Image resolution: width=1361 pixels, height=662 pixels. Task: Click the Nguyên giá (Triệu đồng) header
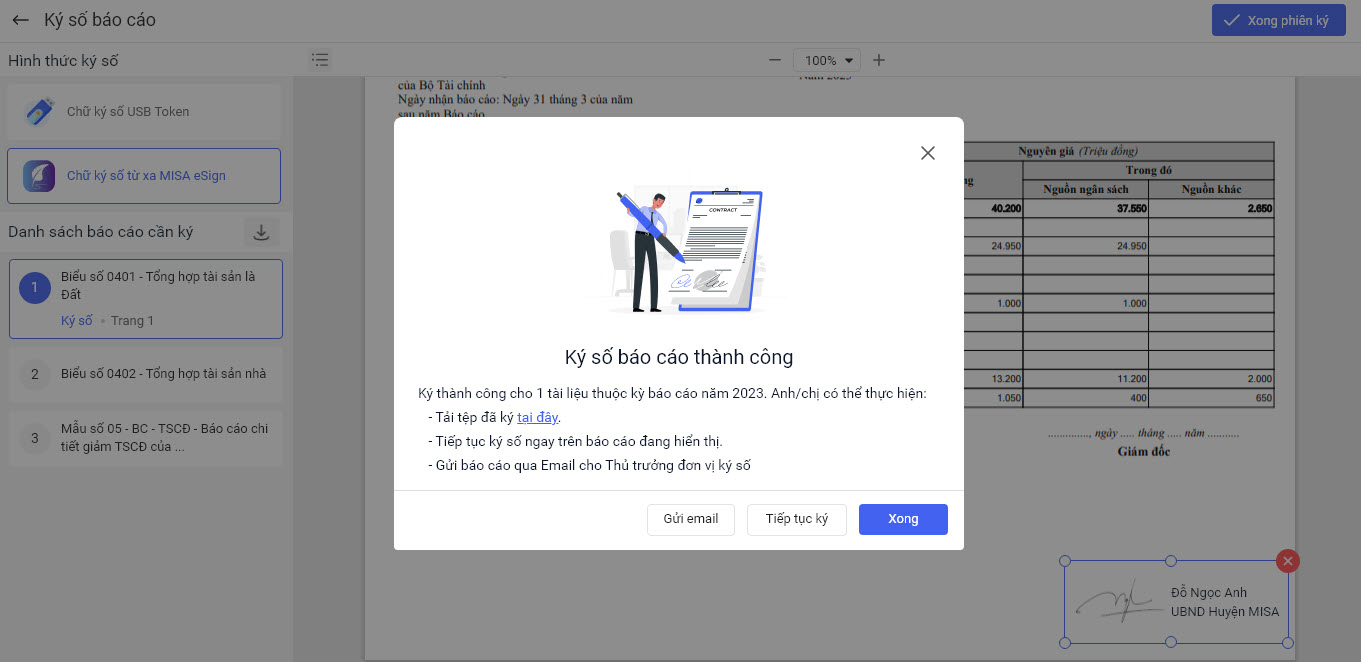(x=1078, y=151)
